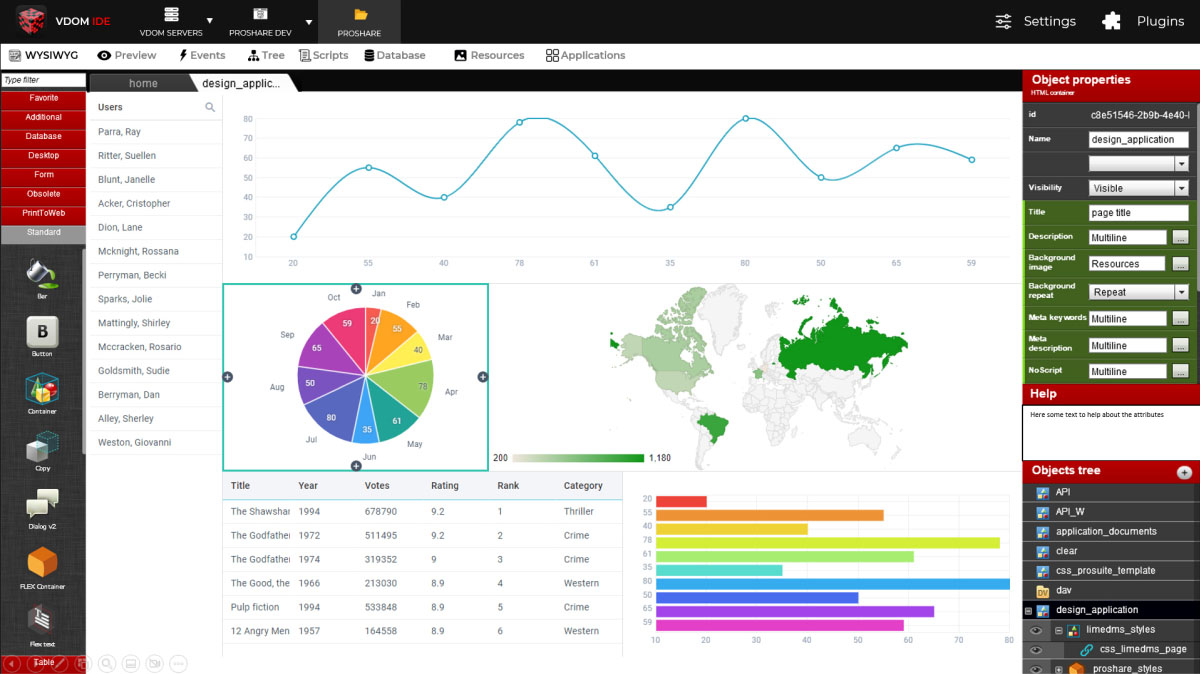Click the Database category button
This screenshot has height=674, width=1200.
point(43,137)
